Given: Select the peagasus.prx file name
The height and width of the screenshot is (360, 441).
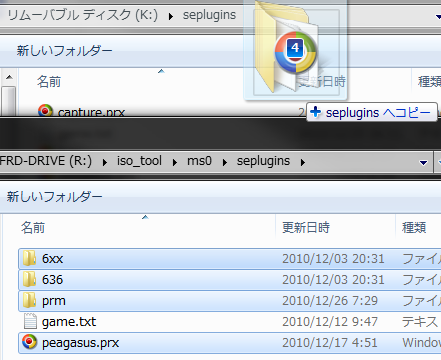Looking at the screenshot, I should [x=80, y=343].
